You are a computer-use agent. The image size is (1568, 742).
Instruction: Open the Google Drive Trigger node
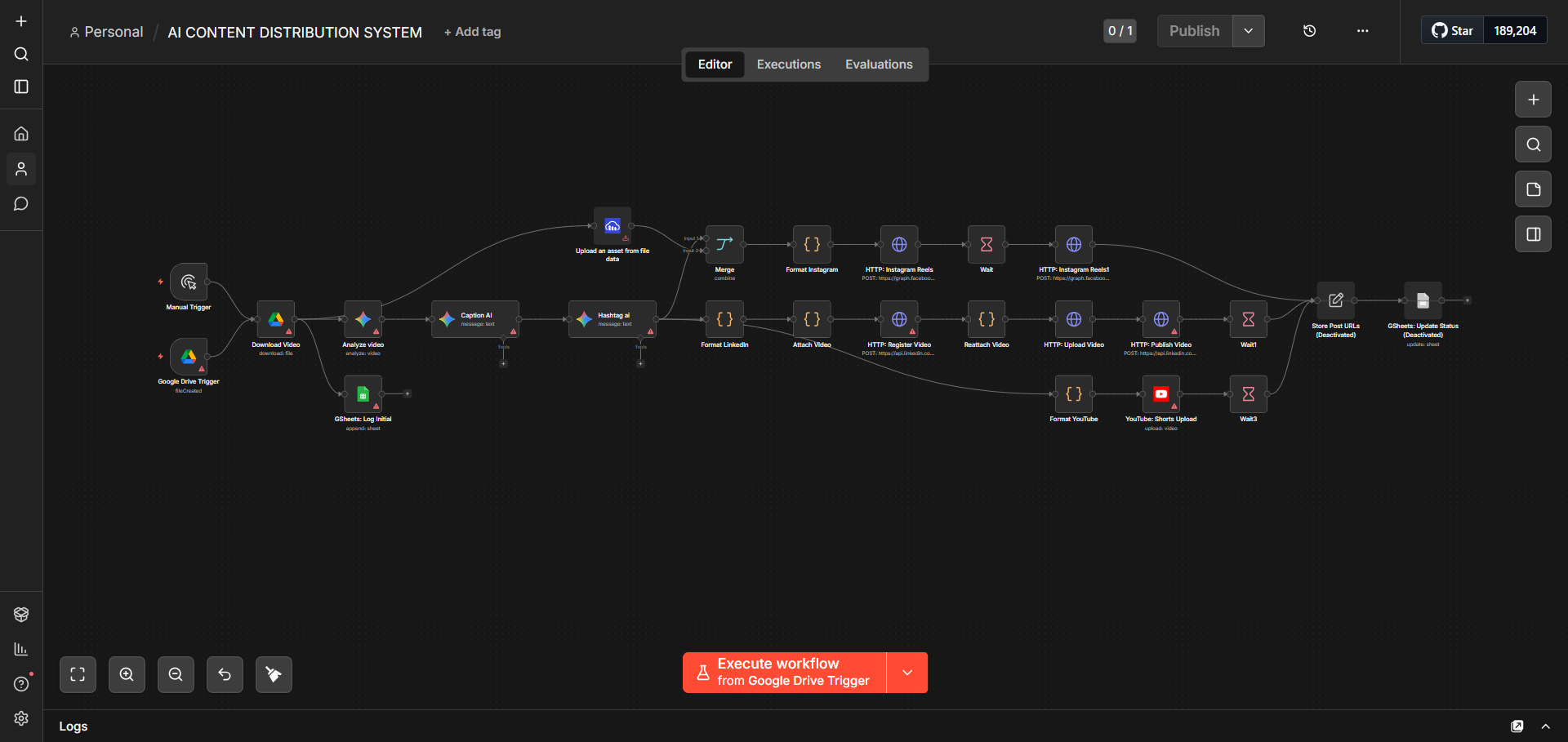coord(189,357)
